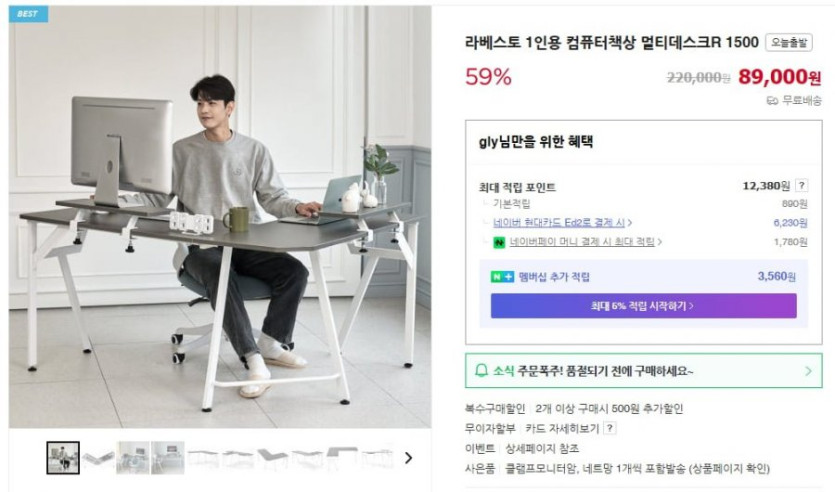Click the 멤버십 추가 적립 label
This screenshot has width=835, height=492.
(554, 277)
